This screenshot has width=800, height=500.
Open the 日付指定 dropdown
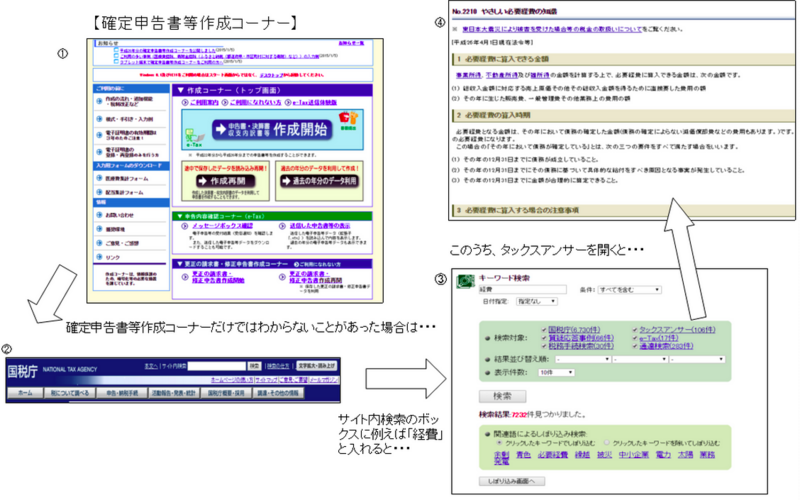tap(536, 302)
